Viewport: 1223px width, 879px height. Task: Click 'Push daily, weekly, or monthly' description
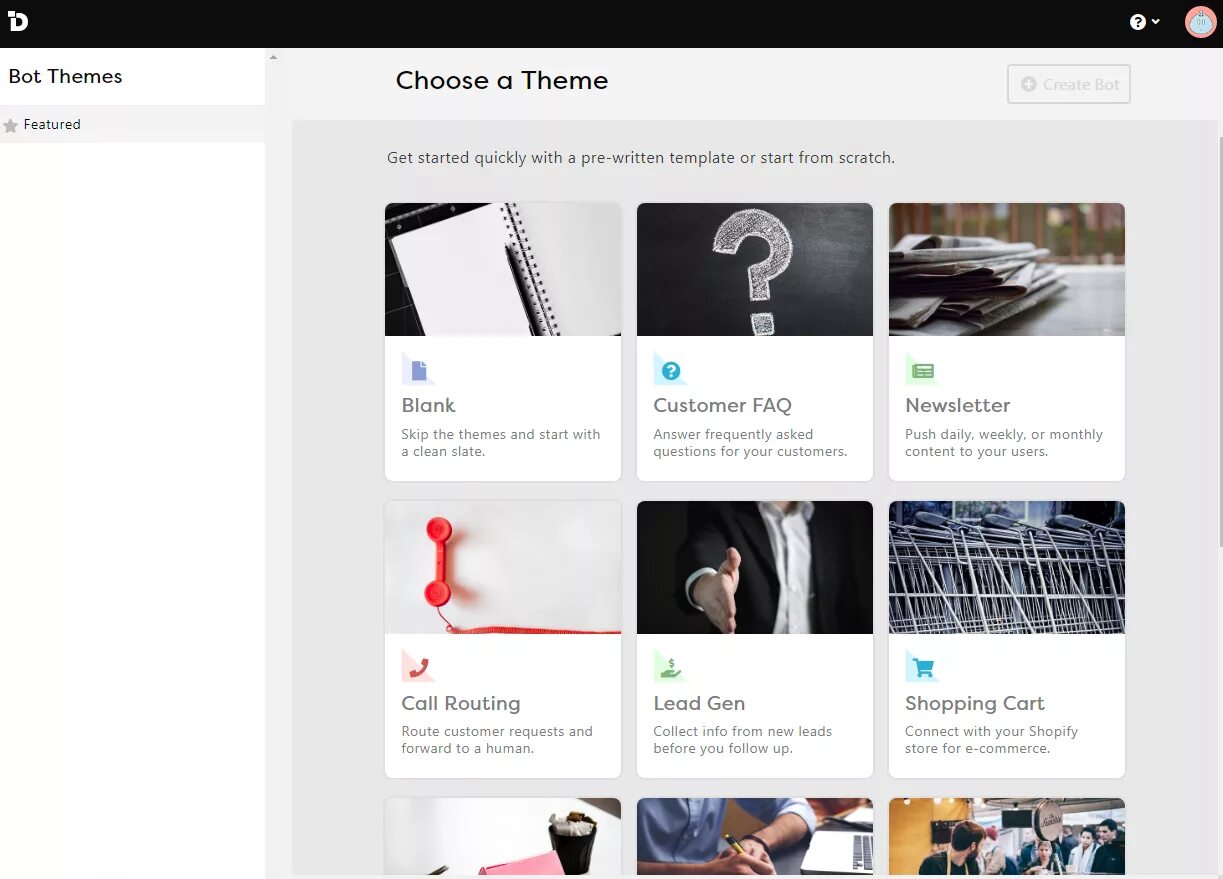coord(1004,443)
